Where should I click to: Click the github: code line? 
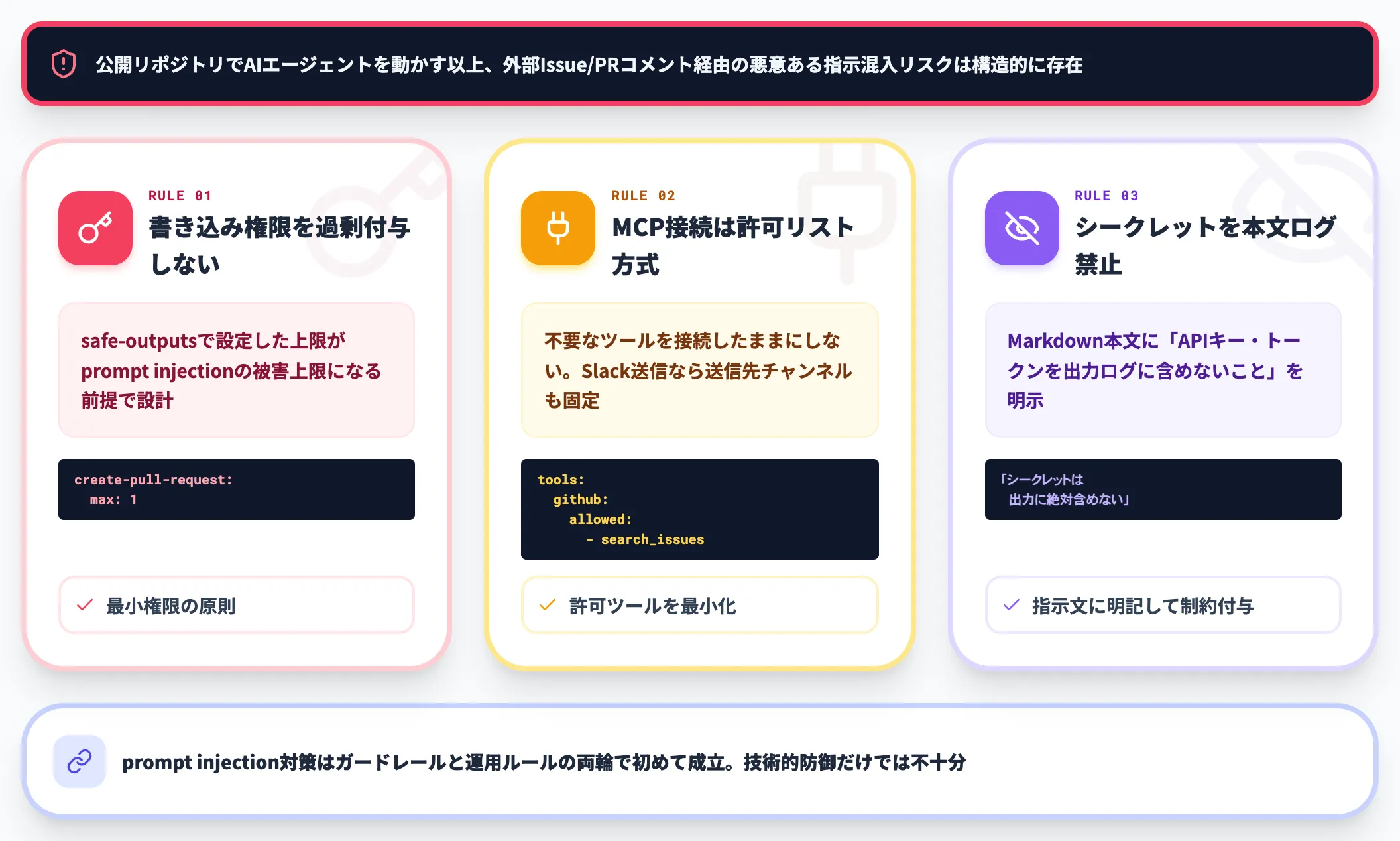pyautogui.click(x=581, y=499)
